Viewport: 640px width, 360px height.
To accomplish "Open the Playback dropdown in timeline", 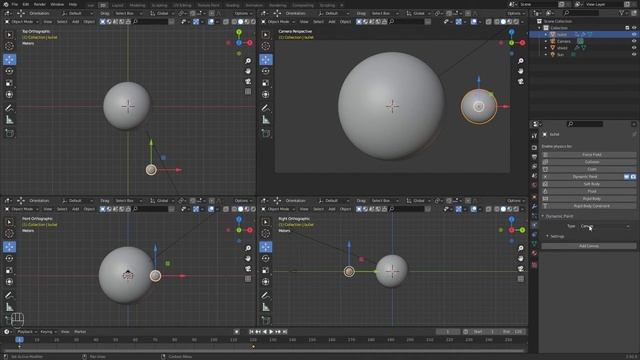I will (27, 332).
